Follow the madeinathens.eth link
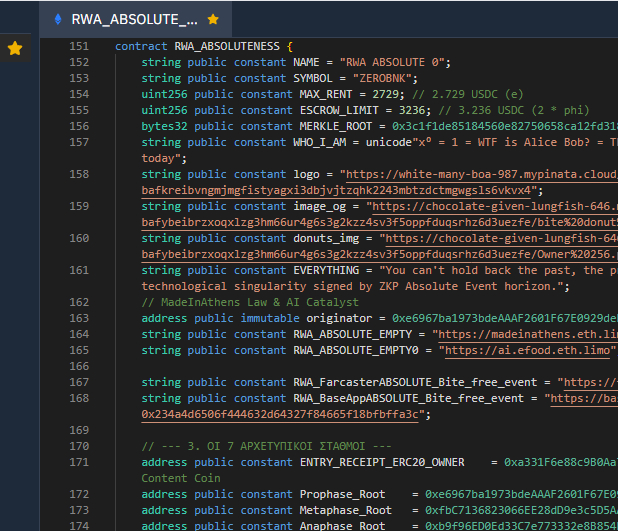618x531 pixels. (x=524, y=334)
